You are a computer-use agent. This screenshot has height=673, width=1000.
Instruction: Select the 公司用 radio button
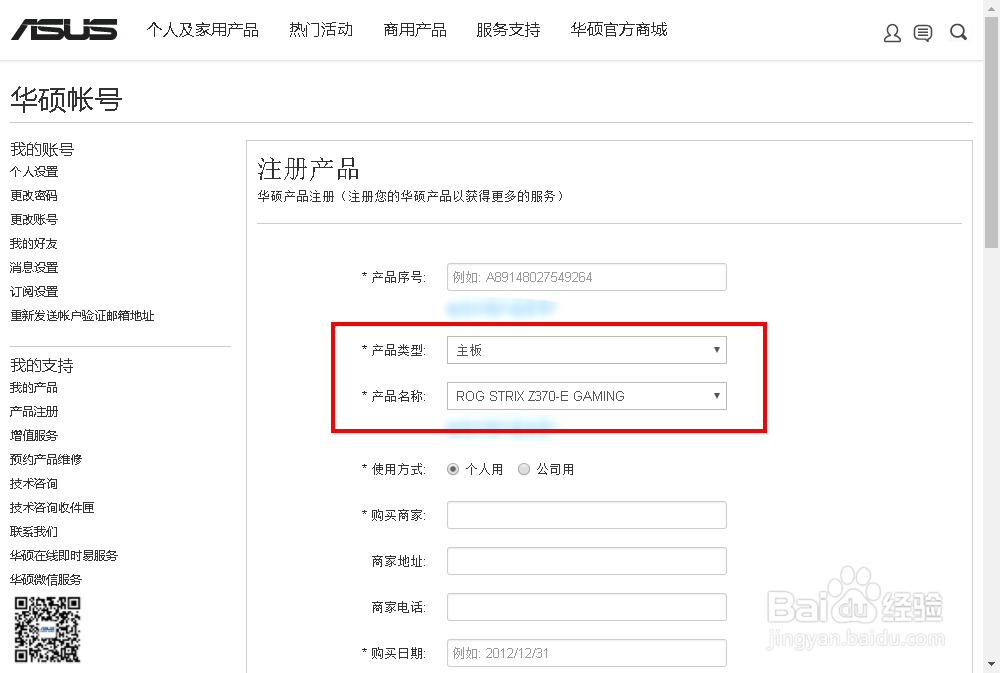click(524, 469)
